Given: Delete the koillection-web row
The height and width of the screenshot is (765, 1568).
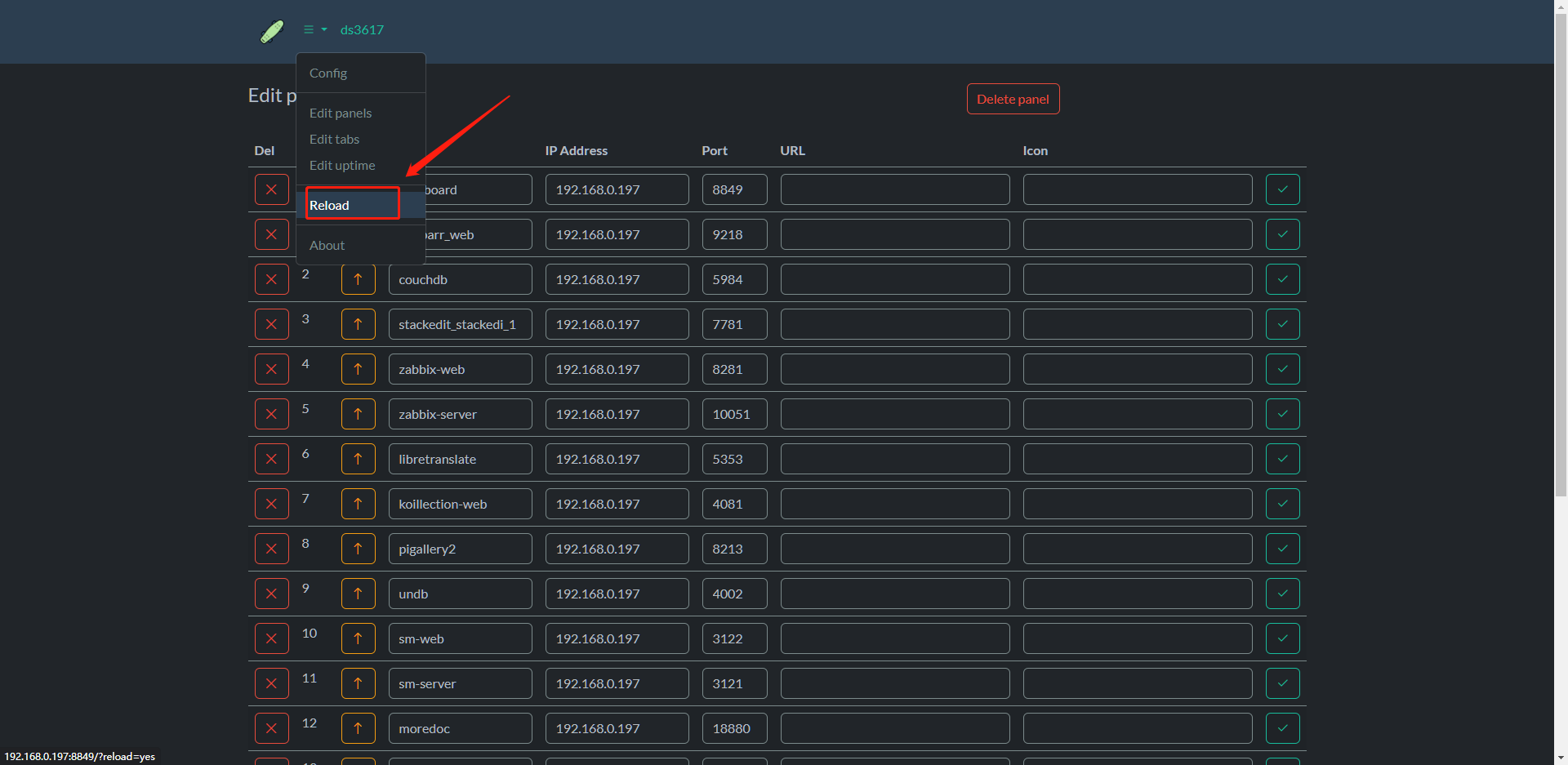Looking at the screenshot, I should tap(272, 504).
